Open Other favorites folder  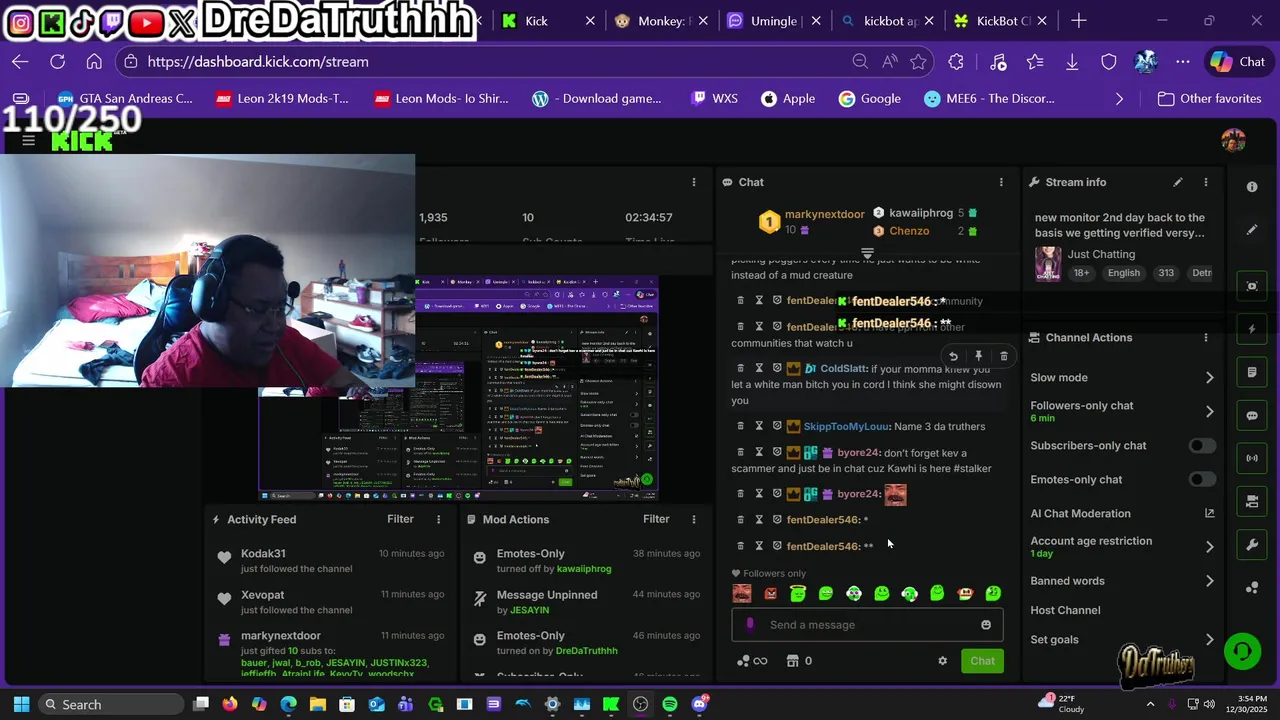(x=1209, y=99)
